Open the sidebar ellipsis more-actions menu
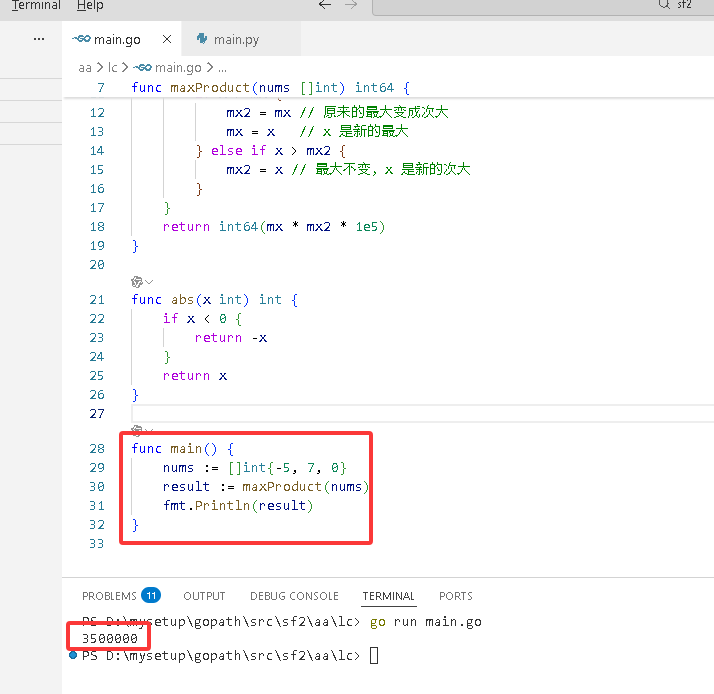714x694 pixels. point(39,39)
